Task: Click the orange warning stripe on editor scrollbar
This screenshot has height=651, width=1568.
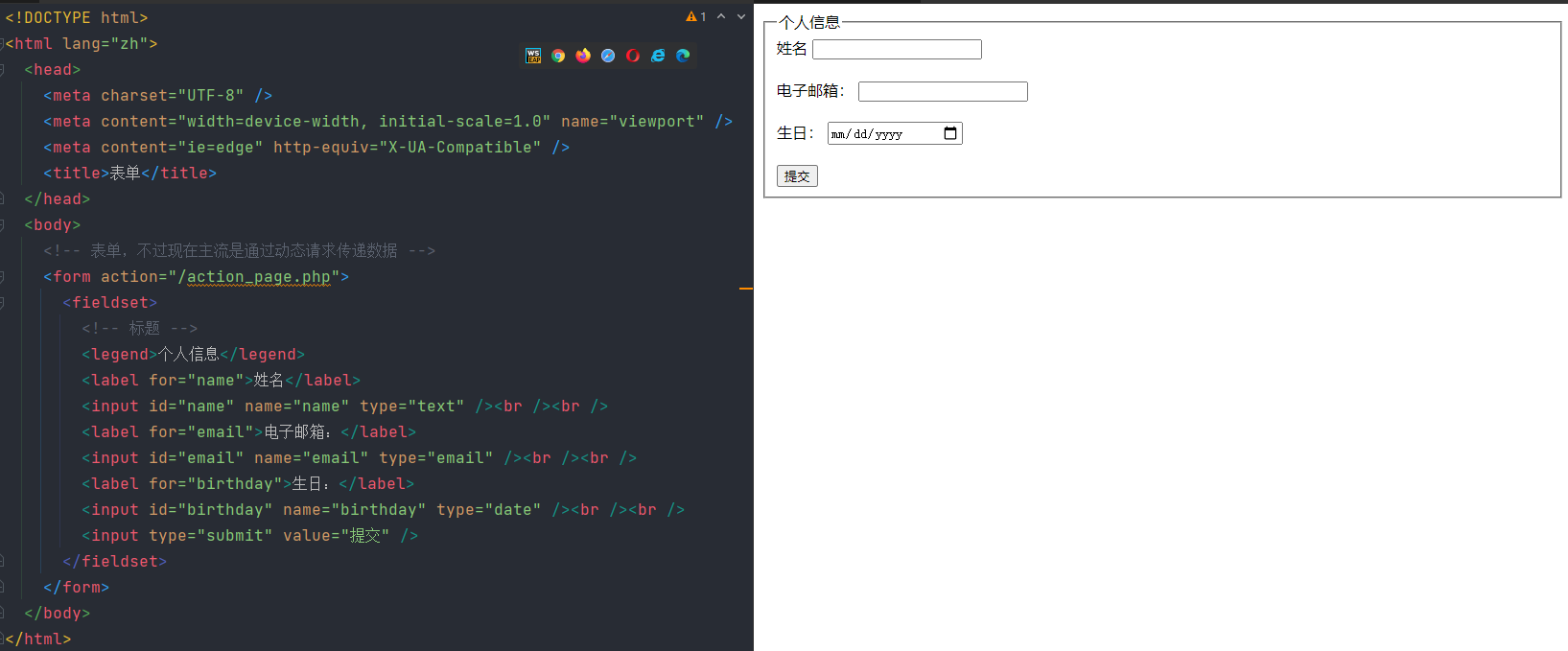Action: [x=746, y=288]
